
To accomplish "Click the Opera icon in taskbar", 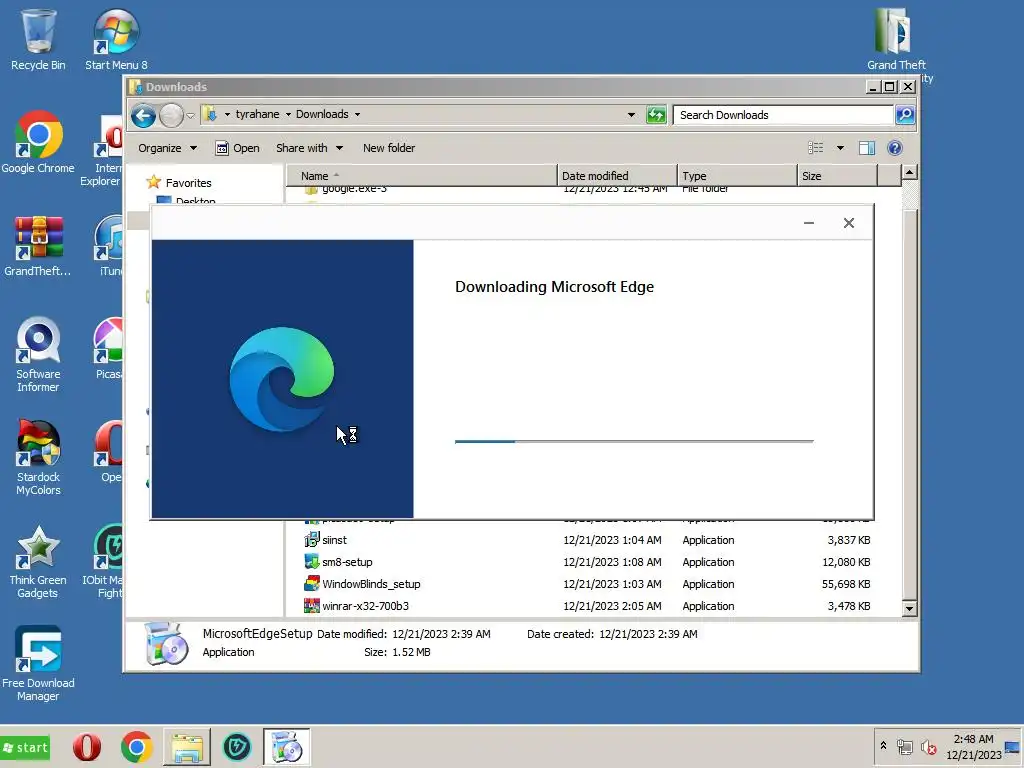I will tap(87, 747).
